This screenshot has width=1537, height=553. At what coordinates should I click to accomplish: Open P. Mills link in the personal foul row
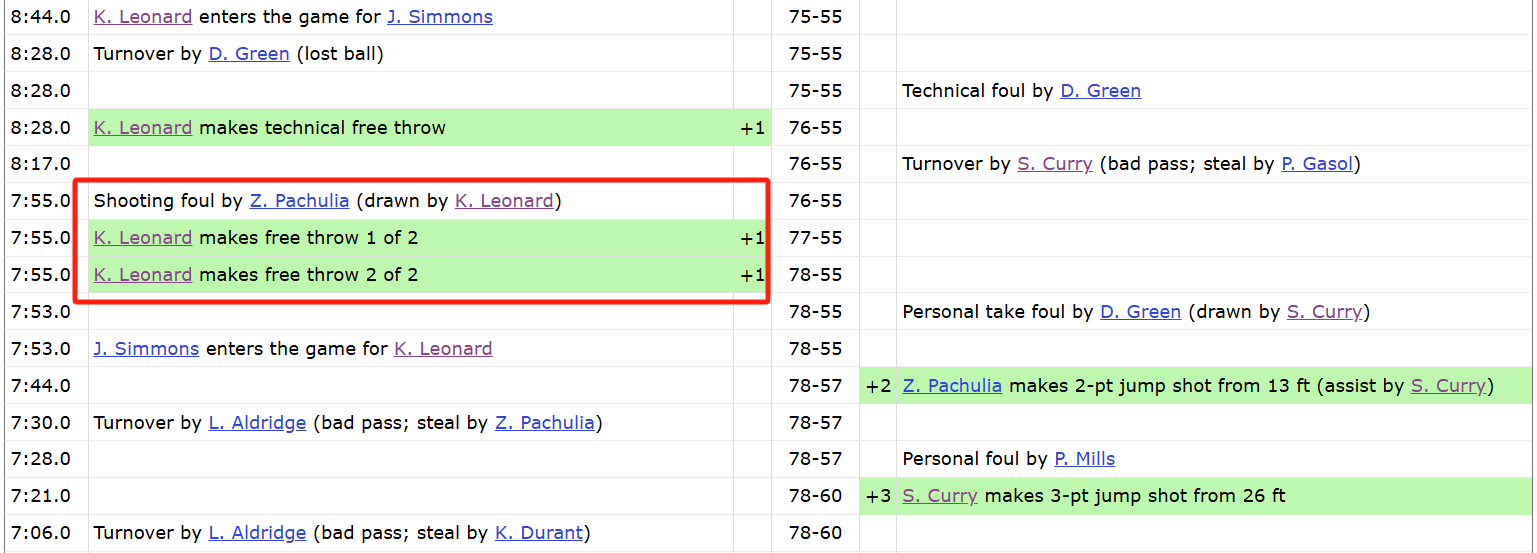pos(1085,459)
